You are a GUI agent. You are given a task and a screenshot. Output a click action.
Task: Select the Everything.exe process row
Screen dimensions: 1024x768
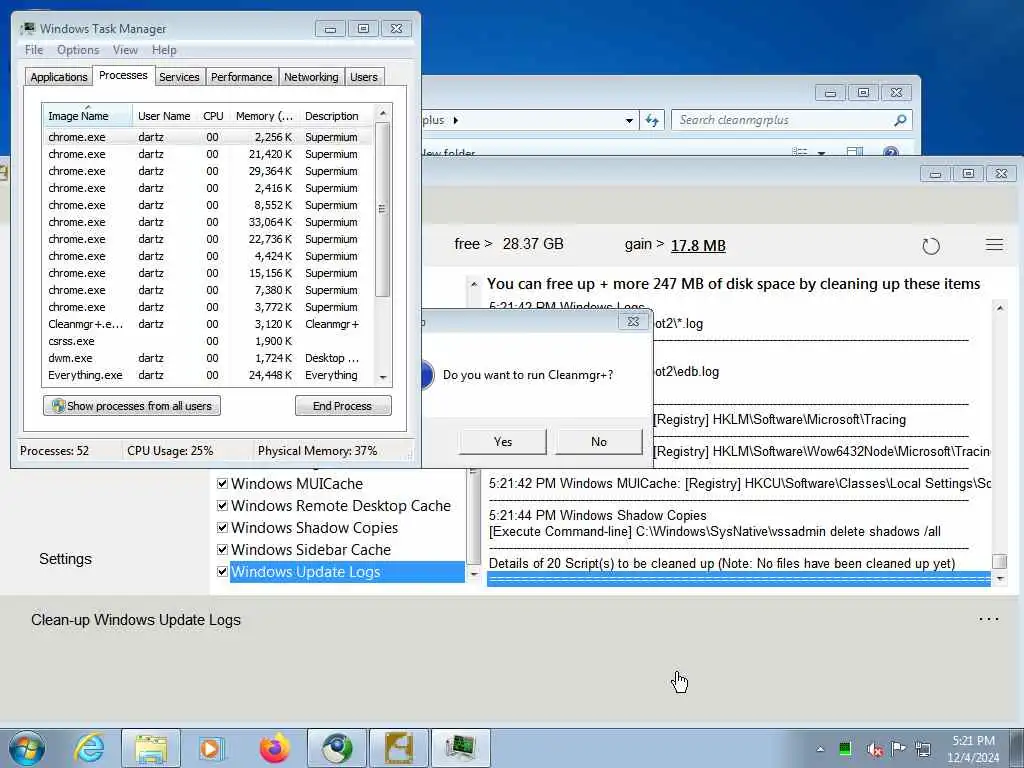pos(209,375)
